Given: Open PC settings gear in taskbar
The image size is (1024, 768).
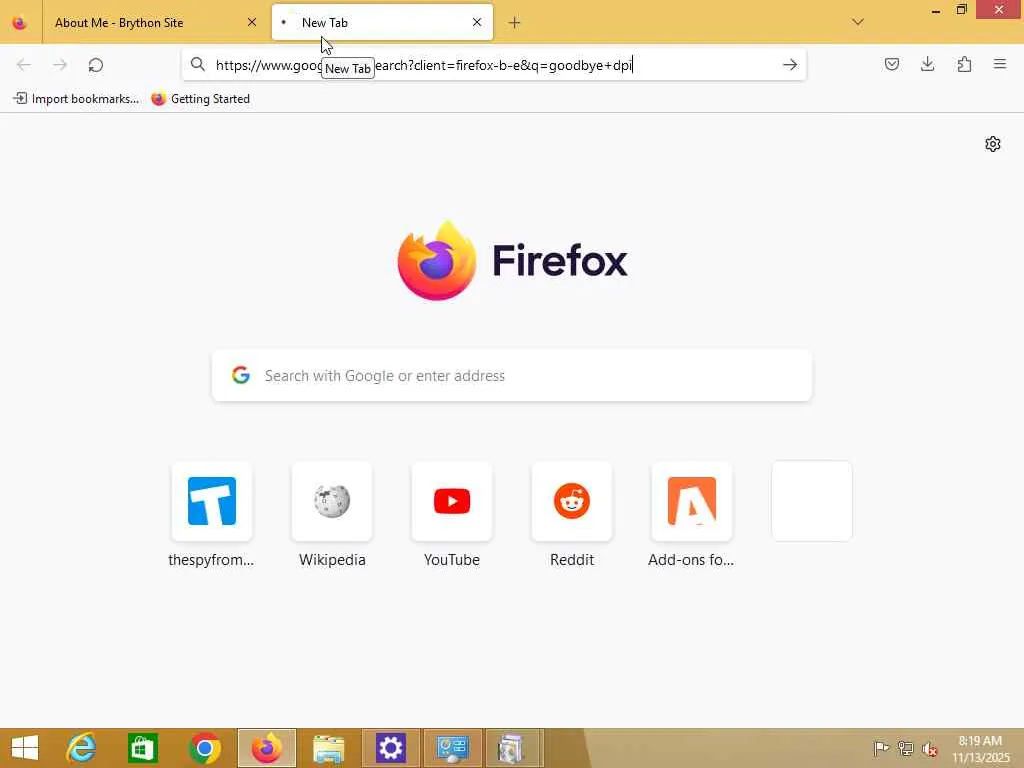Looking at the screenshot, I should click(x=391, y=748).
